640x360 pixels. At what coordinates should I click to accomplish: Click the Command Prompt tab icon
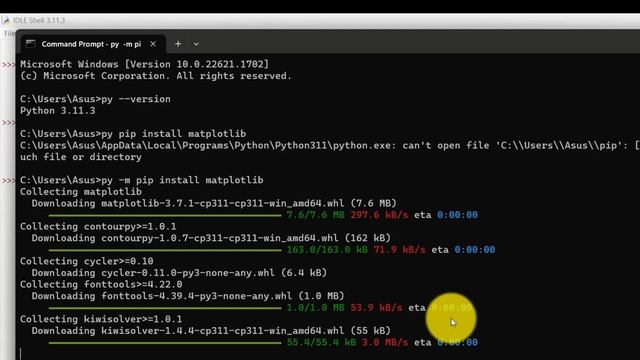point(30,44)
